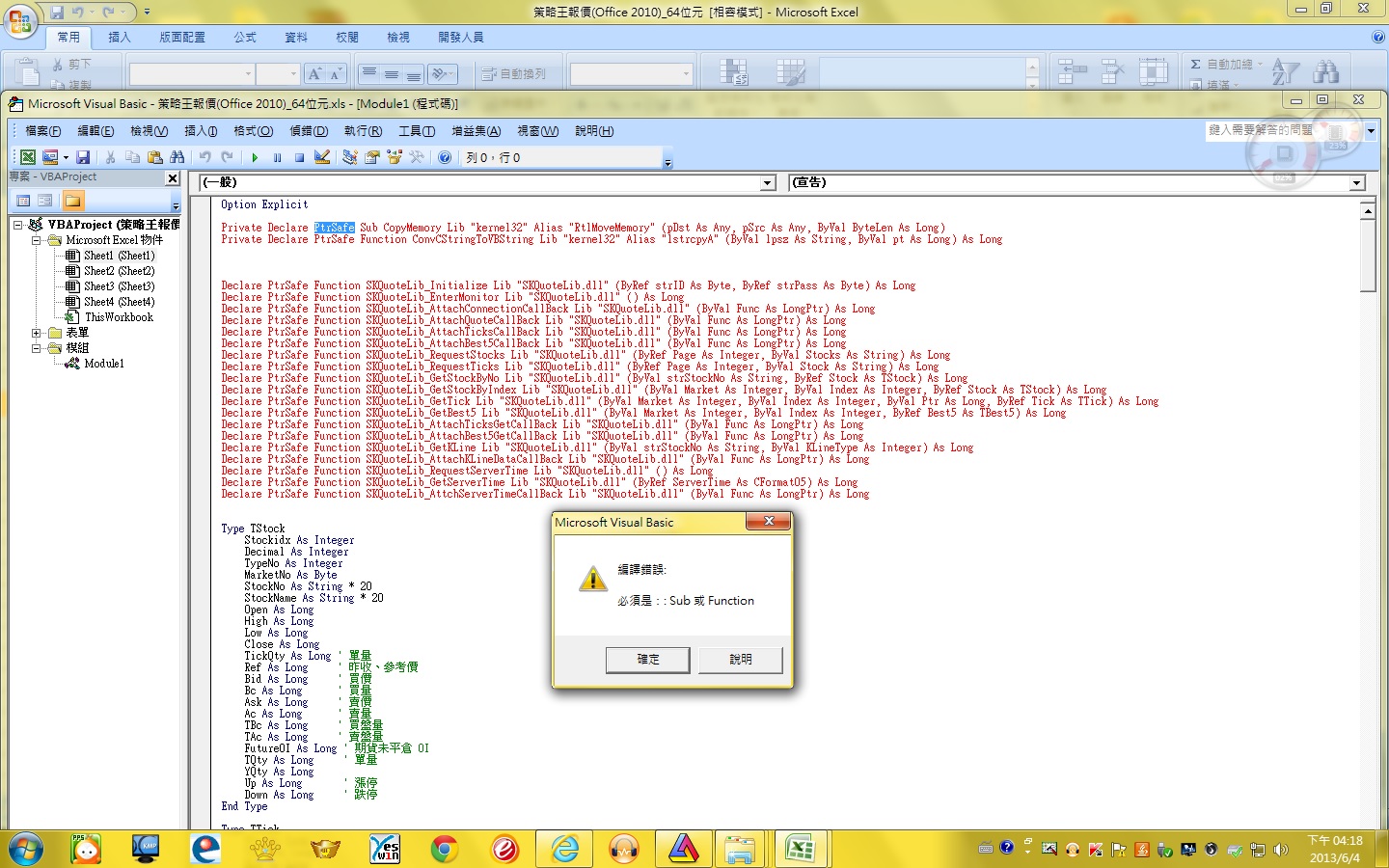Open Project Explorer icon in toolbar

(x=350, y=157)
